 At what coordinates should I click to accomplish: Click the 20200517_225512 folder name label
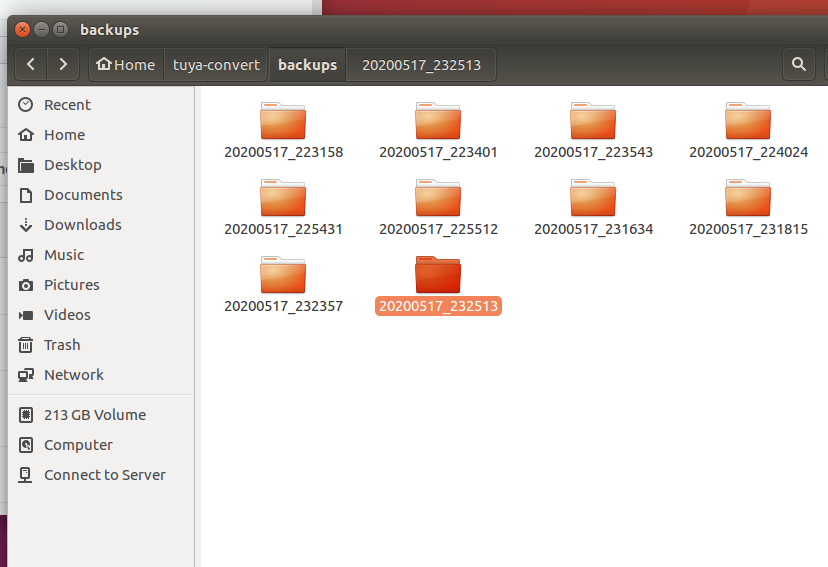click(438, 229)
